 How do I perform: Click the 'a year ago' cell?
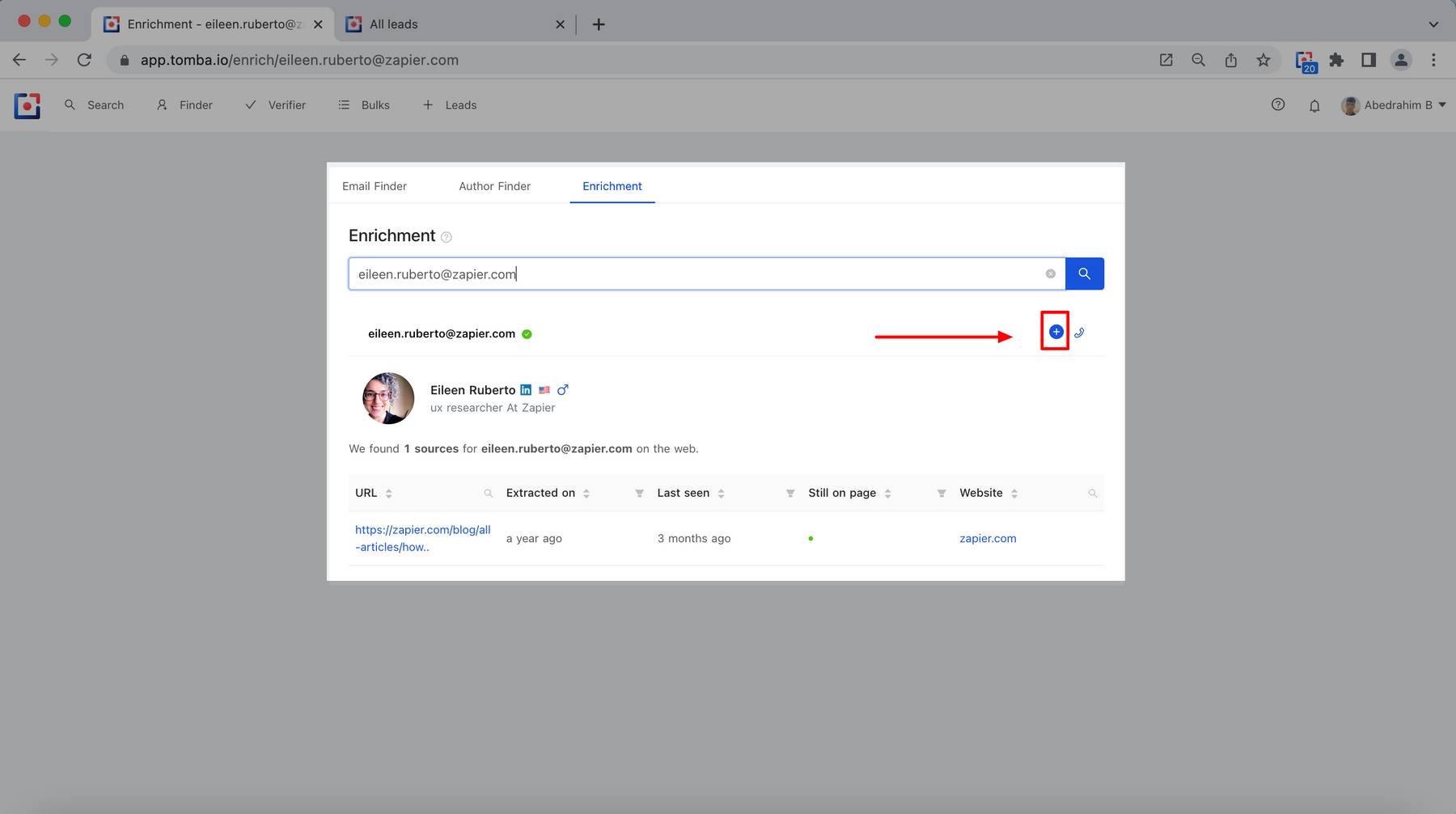[534, 539]
